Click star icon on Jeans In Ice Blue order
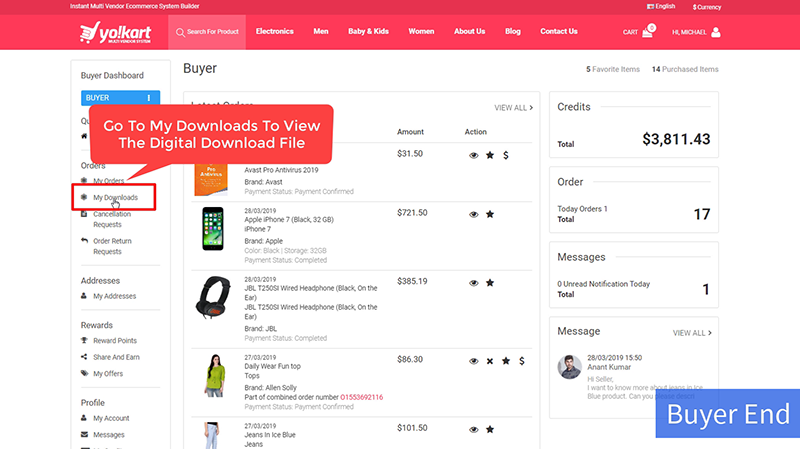The width and height of the screenshot is (800, 449). (x=490, y=429)
